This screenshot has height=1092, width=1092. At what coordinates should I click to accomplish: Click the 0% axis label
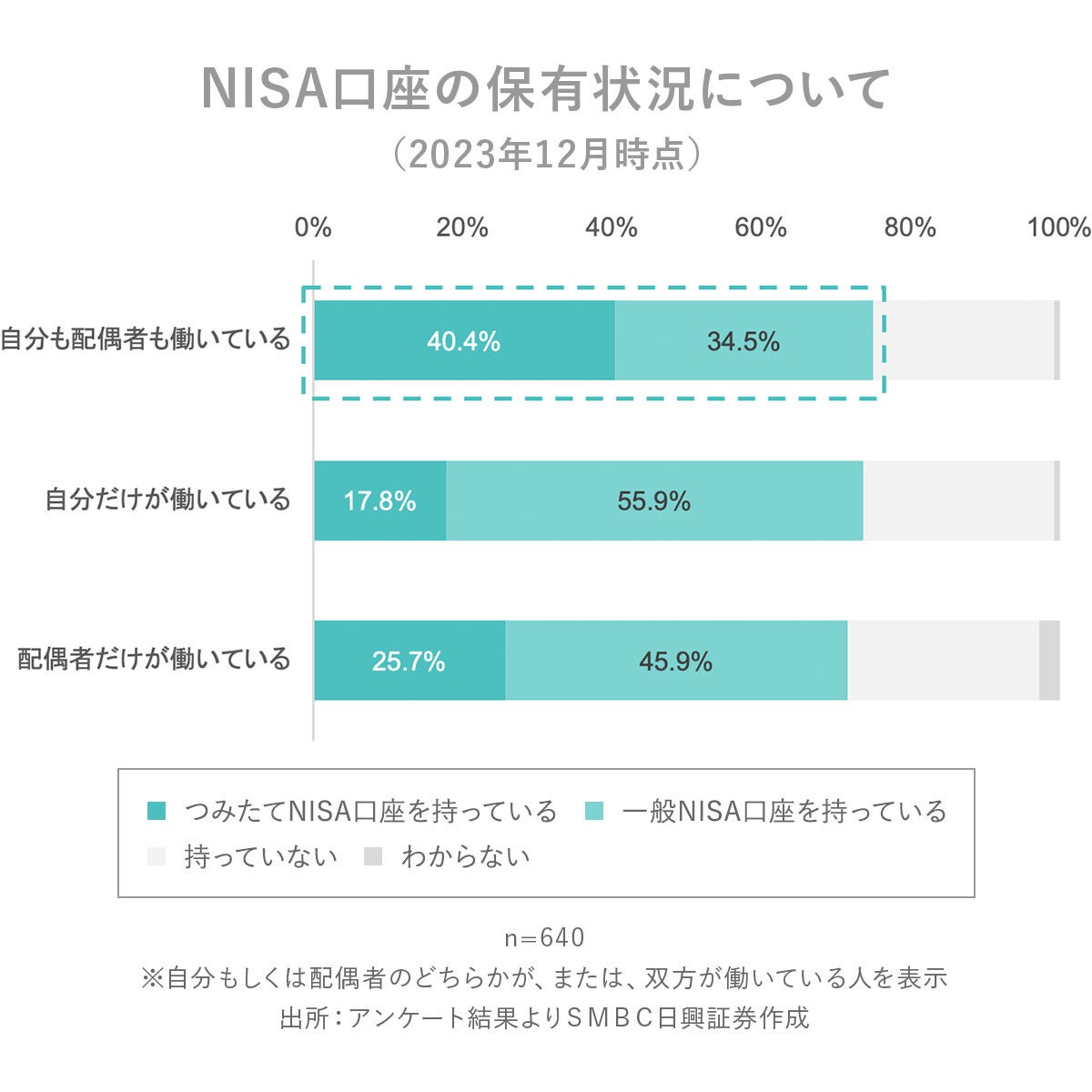pos(313,227)
